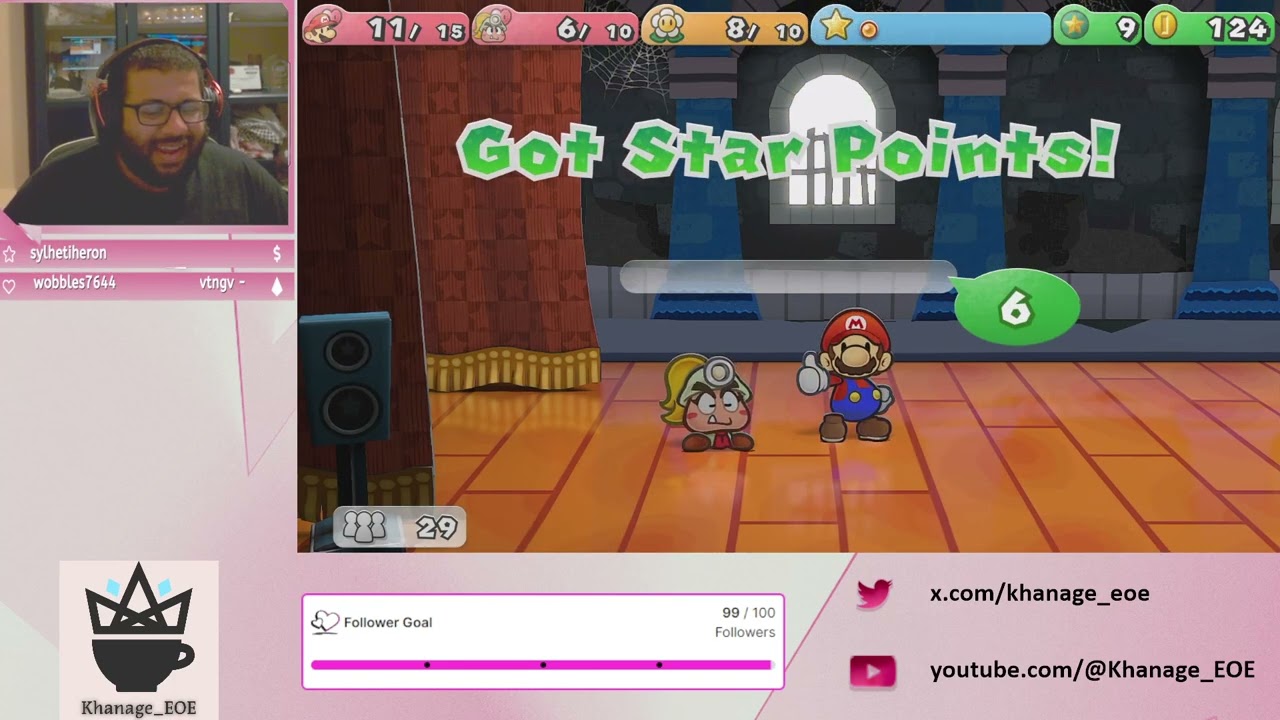The image size is (1280, 720).
Task: Click the youtube.com/@Khanage_EOE link
Action: pyautogui.click(x=1092, y=670)
